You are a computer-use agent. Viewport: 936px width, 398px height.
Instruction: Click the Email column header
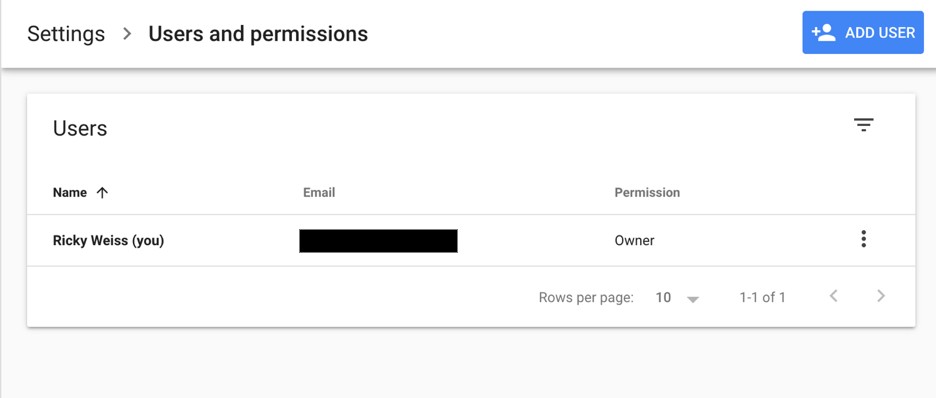(x=319, y=193)
